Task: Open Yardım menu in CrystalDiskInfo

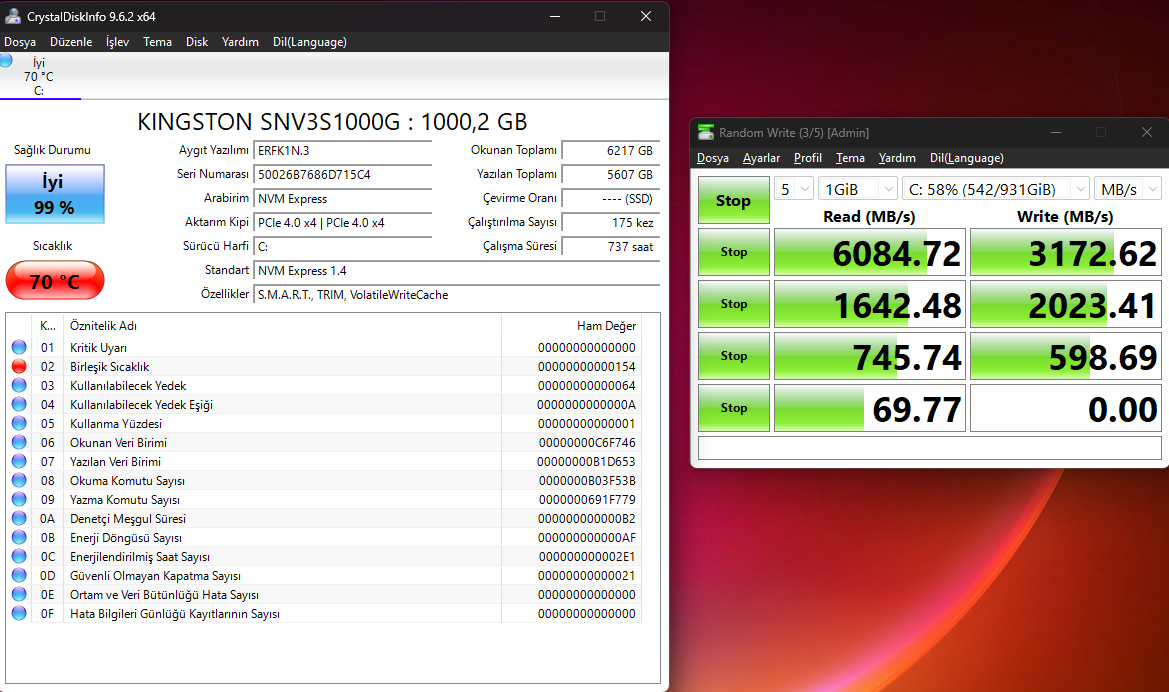Action: click(x=240, y=42)
